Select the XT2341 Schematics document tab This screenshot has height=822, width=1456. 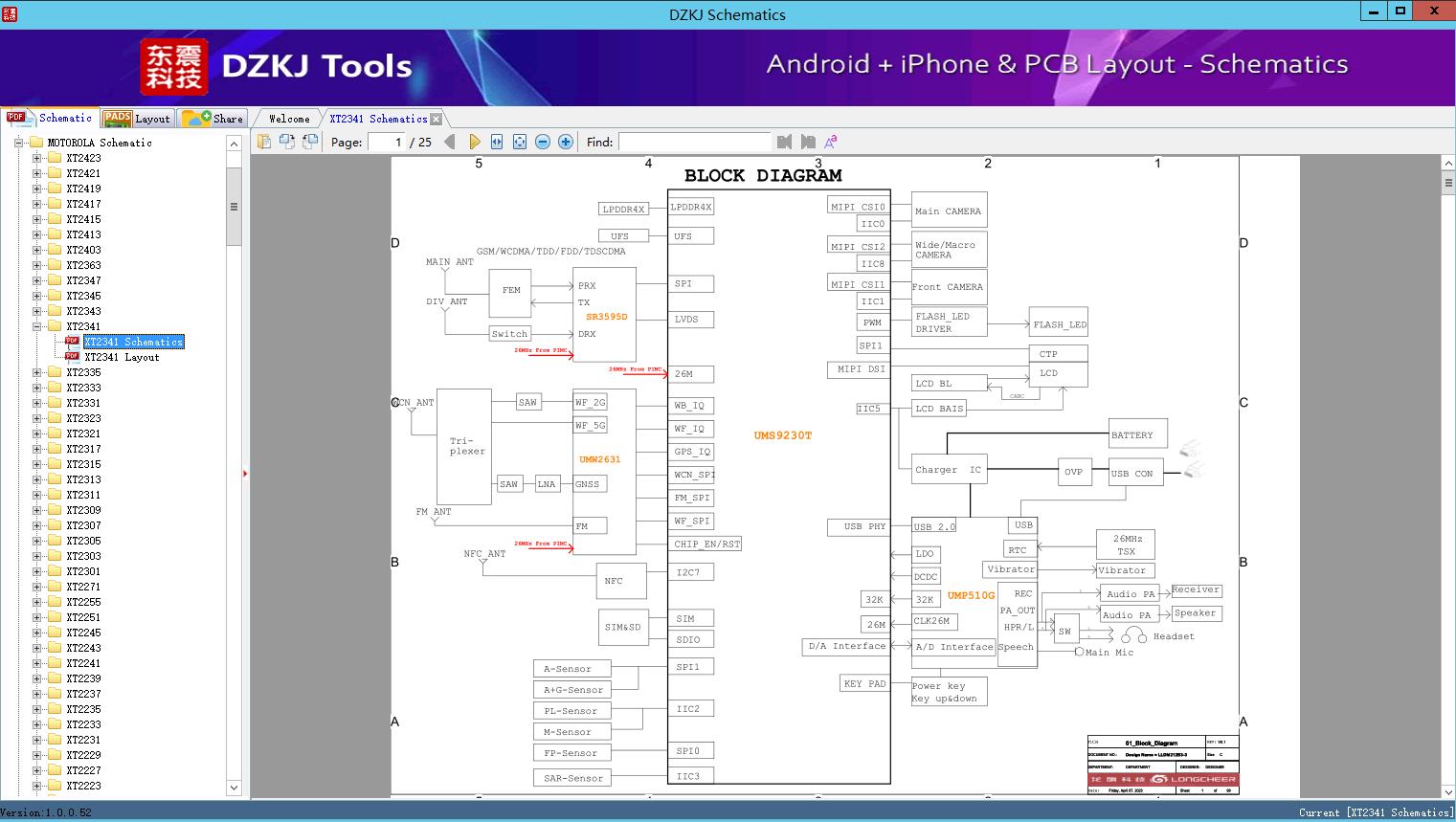[378, 119]
